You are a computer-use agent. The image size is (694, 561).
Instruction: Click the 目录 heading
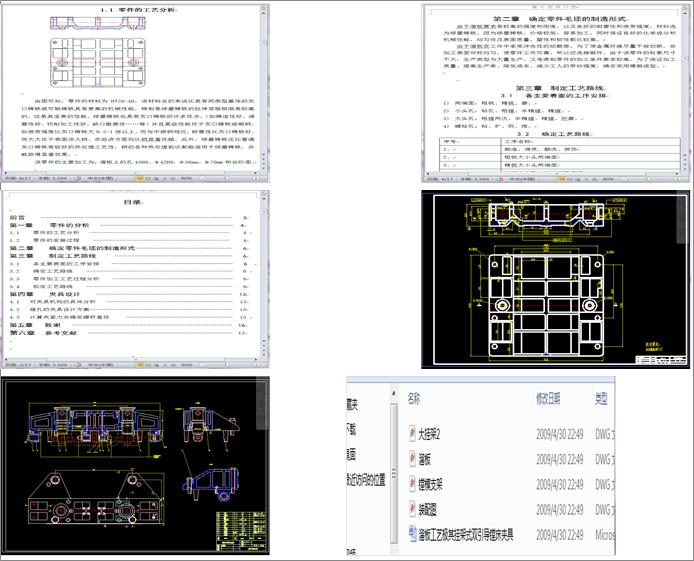click(133, 202)
